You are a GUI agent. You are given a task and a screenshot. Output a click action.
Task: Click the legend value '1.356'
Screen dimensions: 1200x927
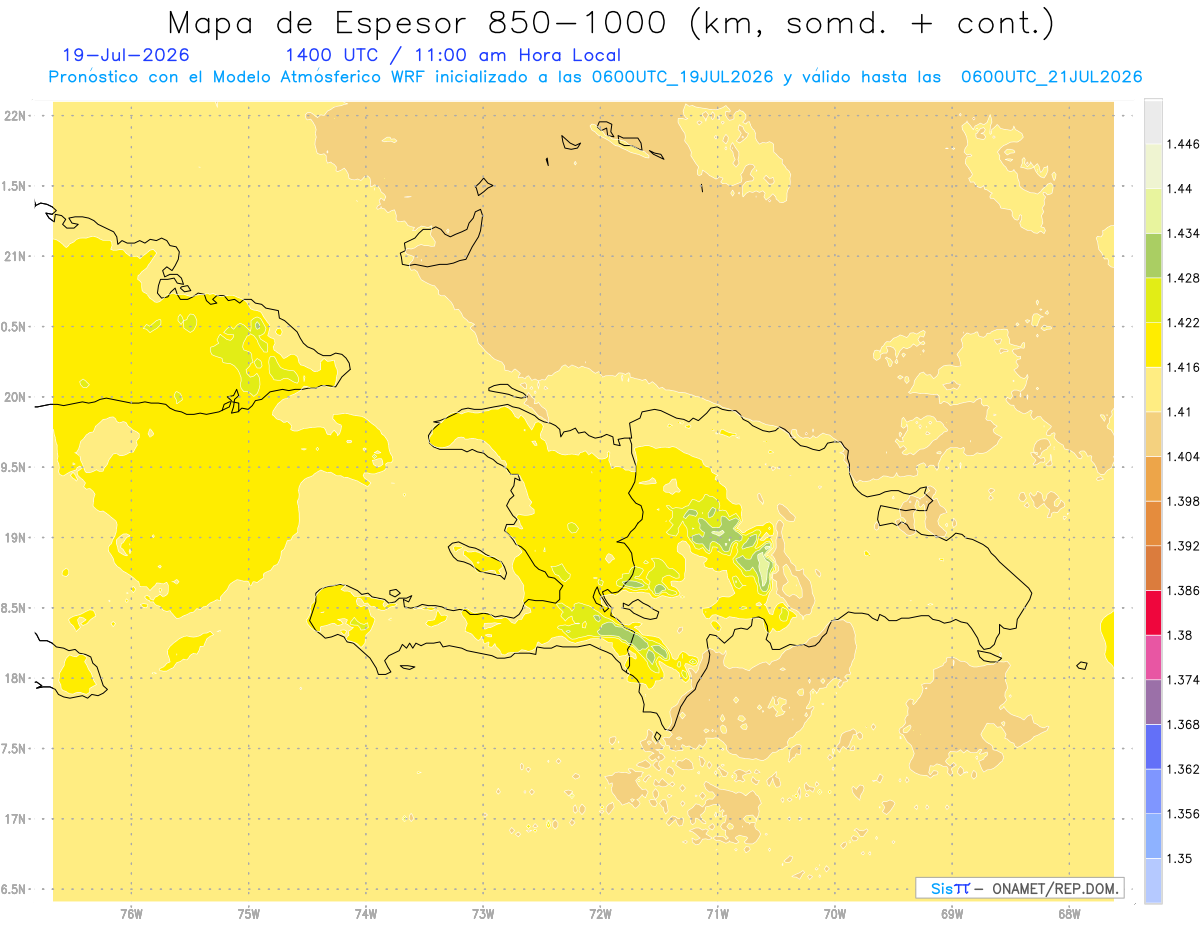[1183, 814]
